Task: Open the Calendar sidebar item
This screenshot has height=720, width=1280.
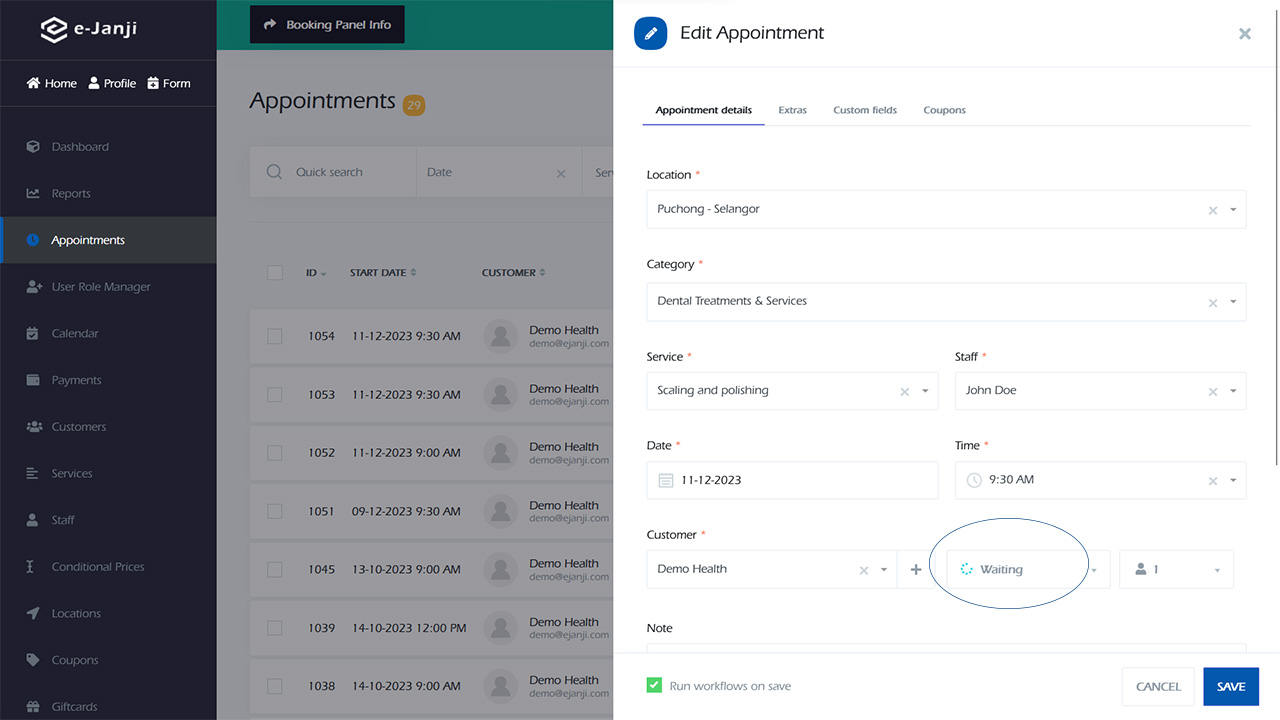Action: pos(75,334)
